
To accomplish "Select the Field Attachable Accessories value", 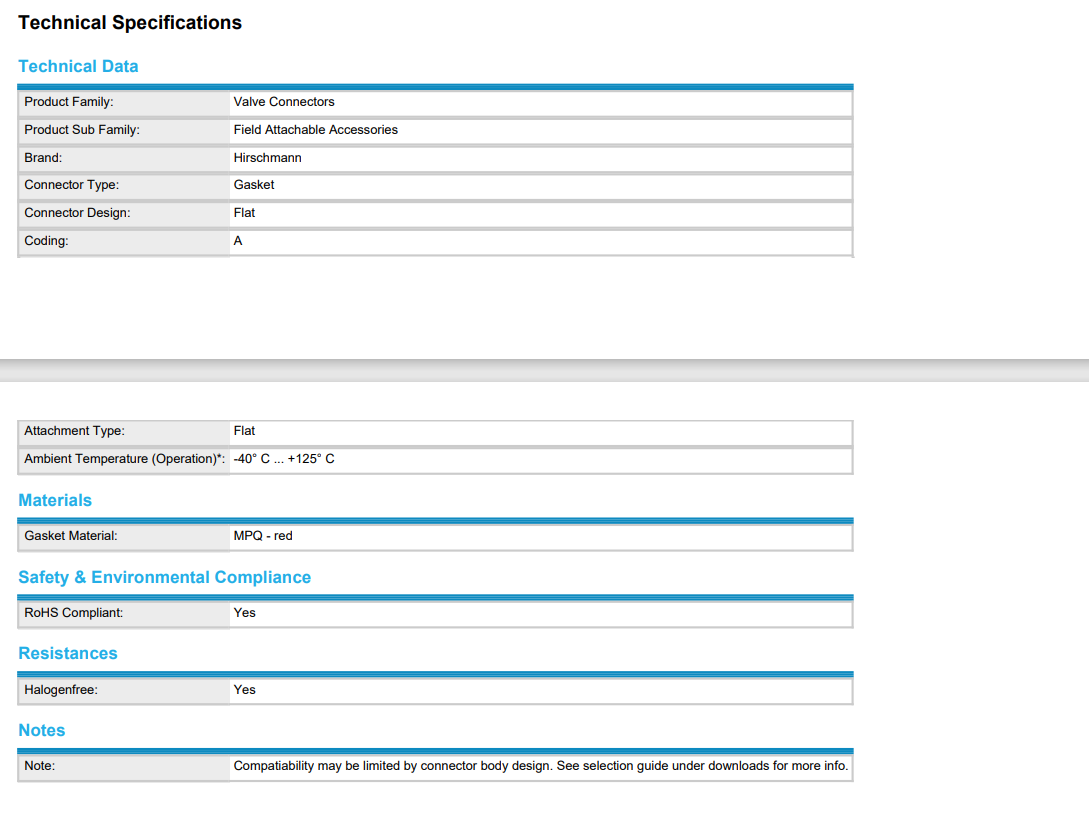I will [315, 130].
